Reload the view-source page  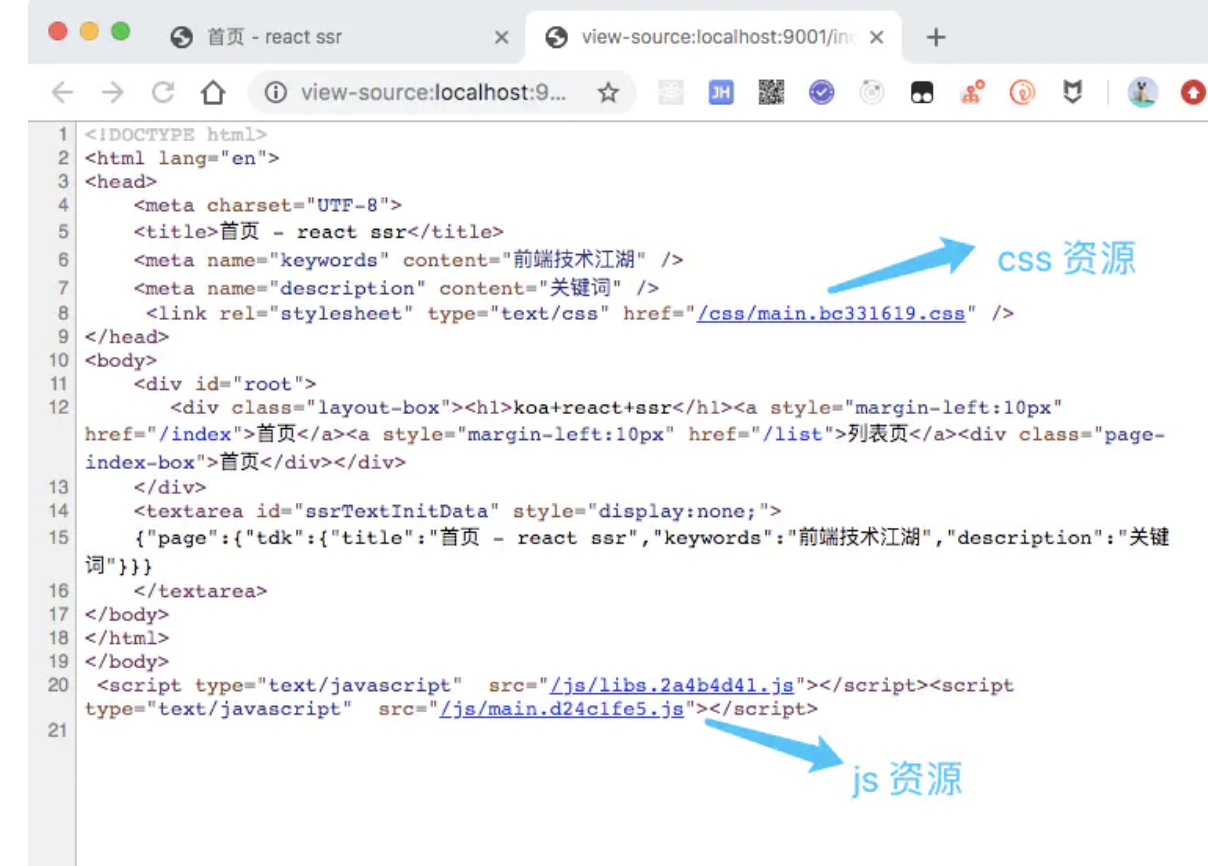coord(162,93)
